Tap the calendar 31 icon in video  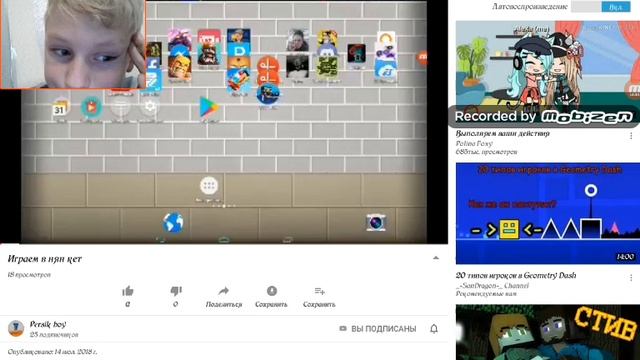point(61,107)
